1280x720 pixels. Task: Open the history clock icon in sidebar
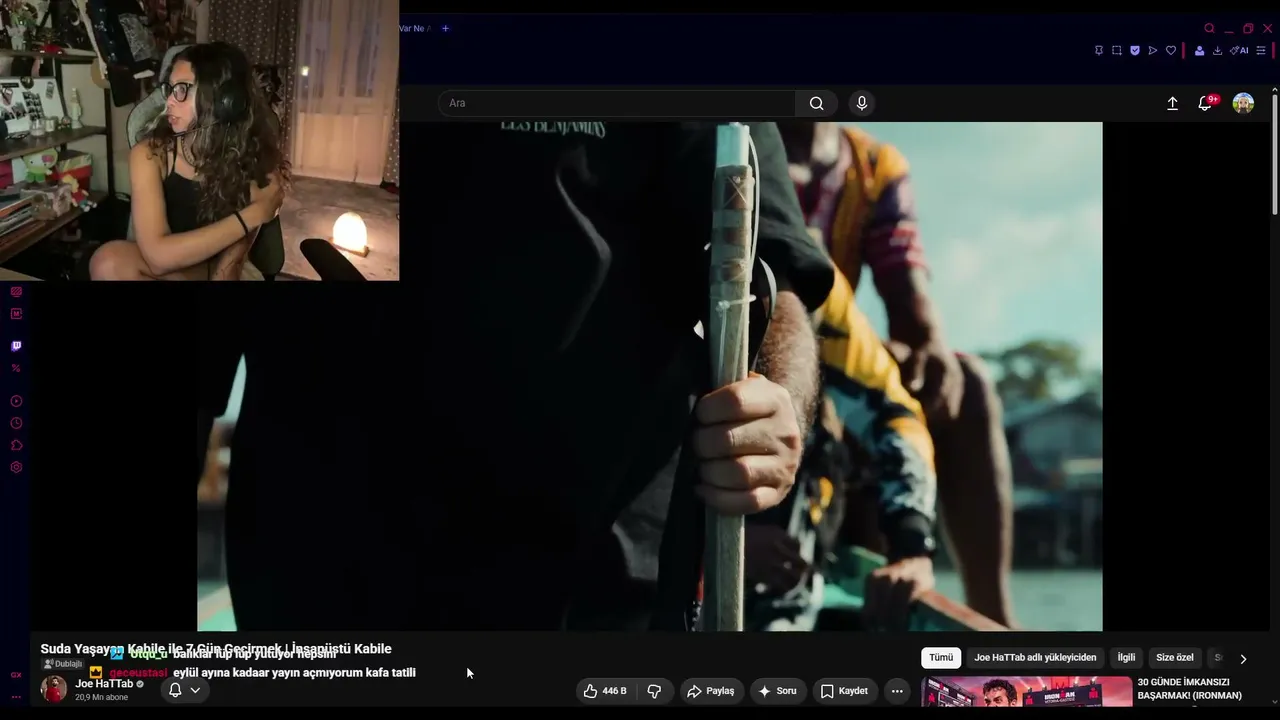(x=16, y=423)
